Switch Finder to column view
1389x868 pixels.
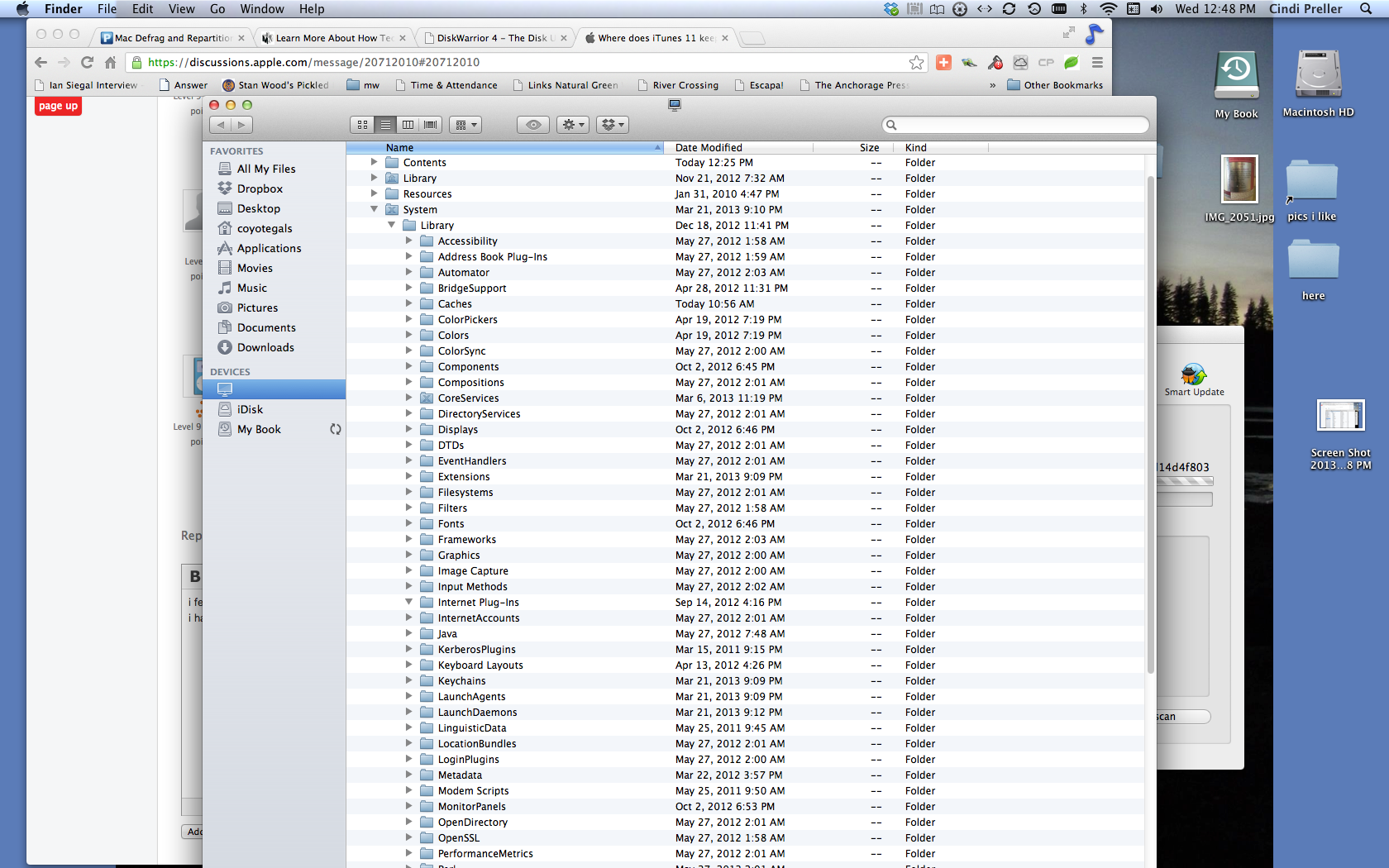408,125
